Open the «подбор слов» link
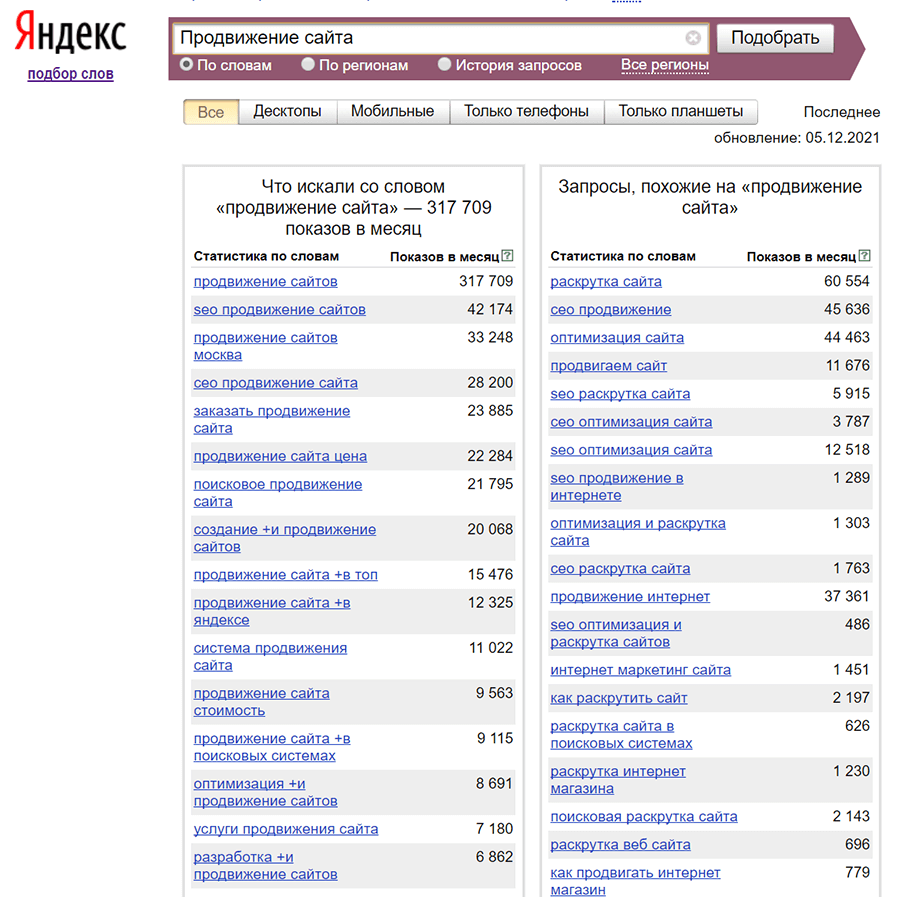 point(69,73)
